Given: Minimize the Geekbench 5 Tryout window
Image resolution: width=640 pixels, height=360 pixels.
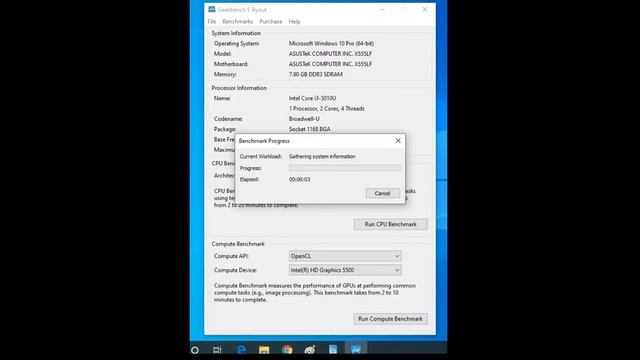Looking at the screenshot, I should 382,9.
